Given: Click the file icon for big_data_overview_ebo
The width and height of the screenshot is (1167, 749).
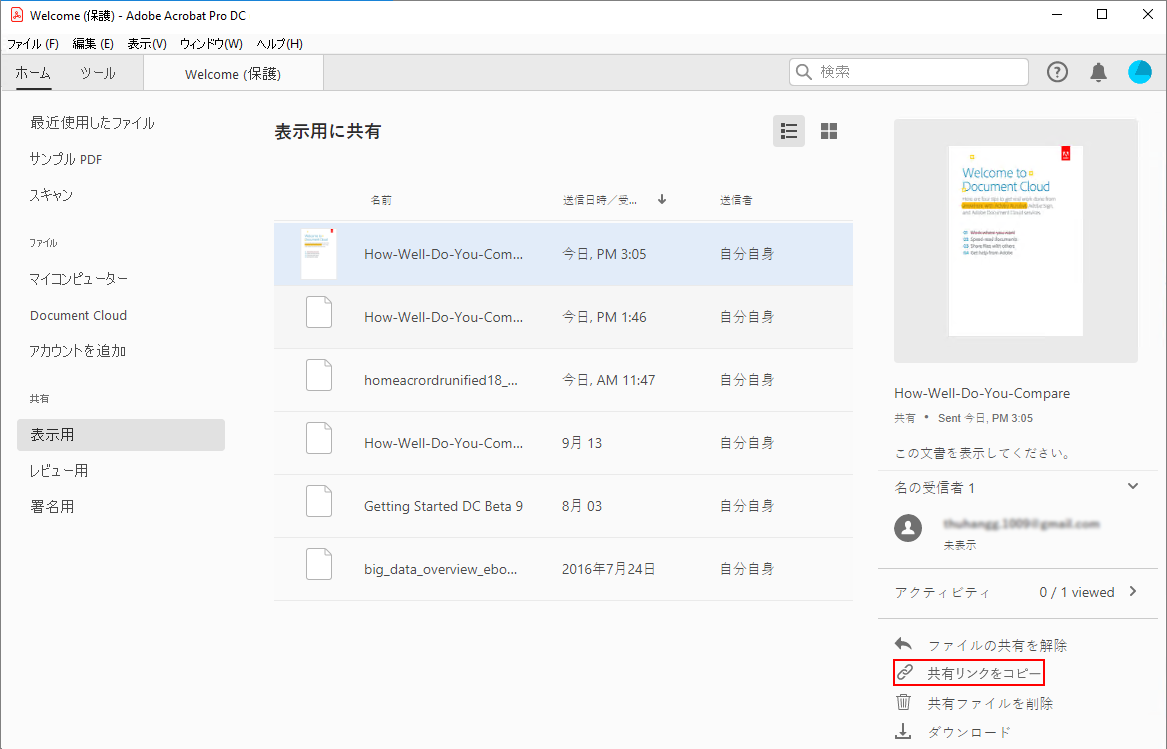Looking at the screenshot, I should click(x=319, y=564).
